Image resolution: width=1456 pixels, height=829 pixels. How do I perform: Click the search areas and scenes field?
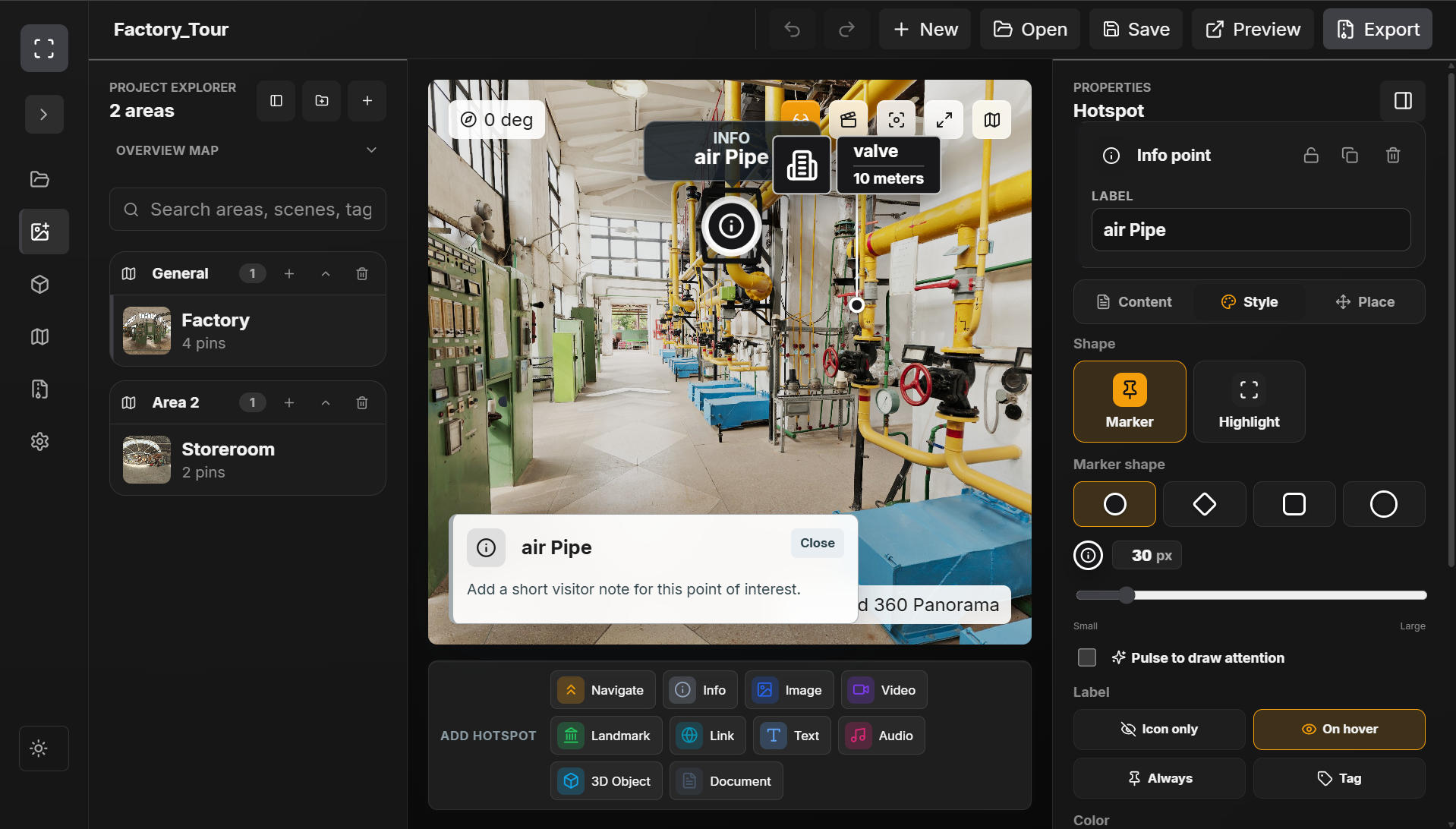click(x=247, y=210)
